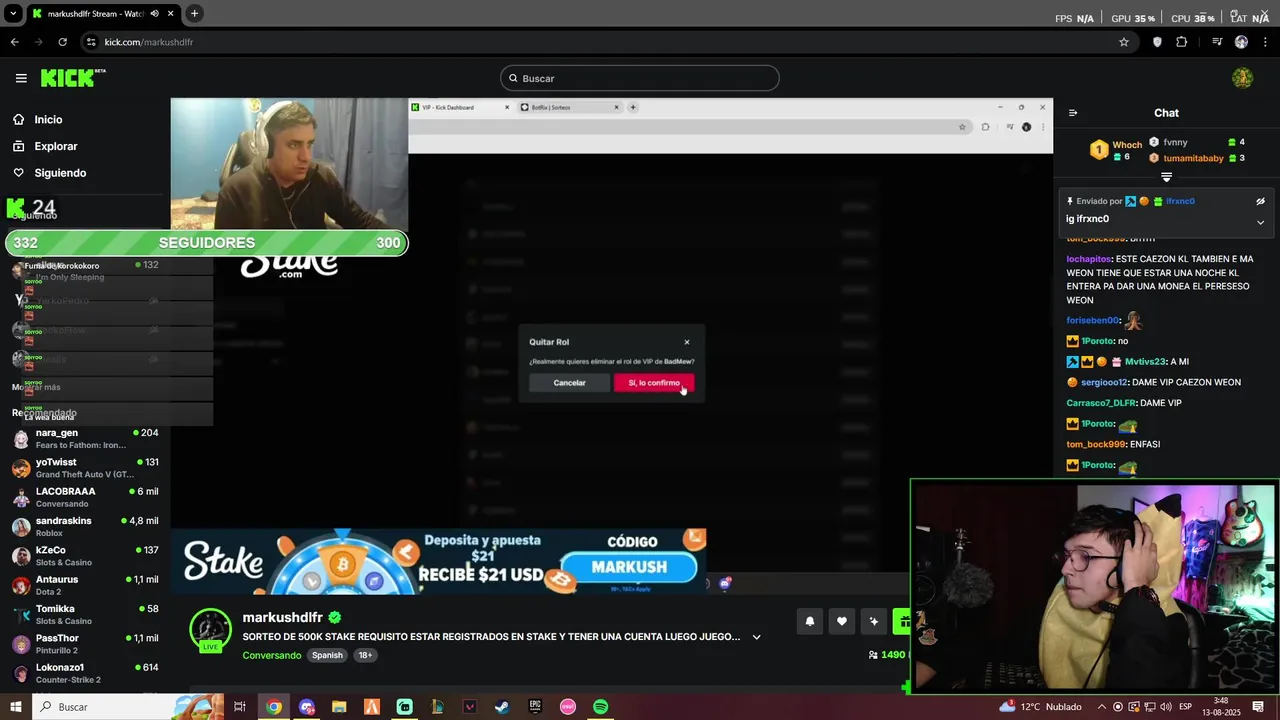Close the Quitar Rol dialog X
Viewport: 1280px width, 720px height.
point(687,342)
